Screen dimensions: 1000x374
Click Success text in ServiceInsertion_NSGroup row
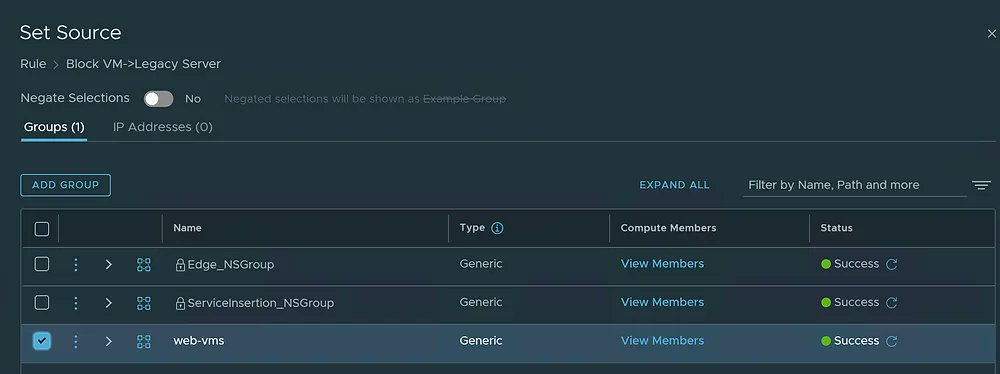(x=857, y=302)
